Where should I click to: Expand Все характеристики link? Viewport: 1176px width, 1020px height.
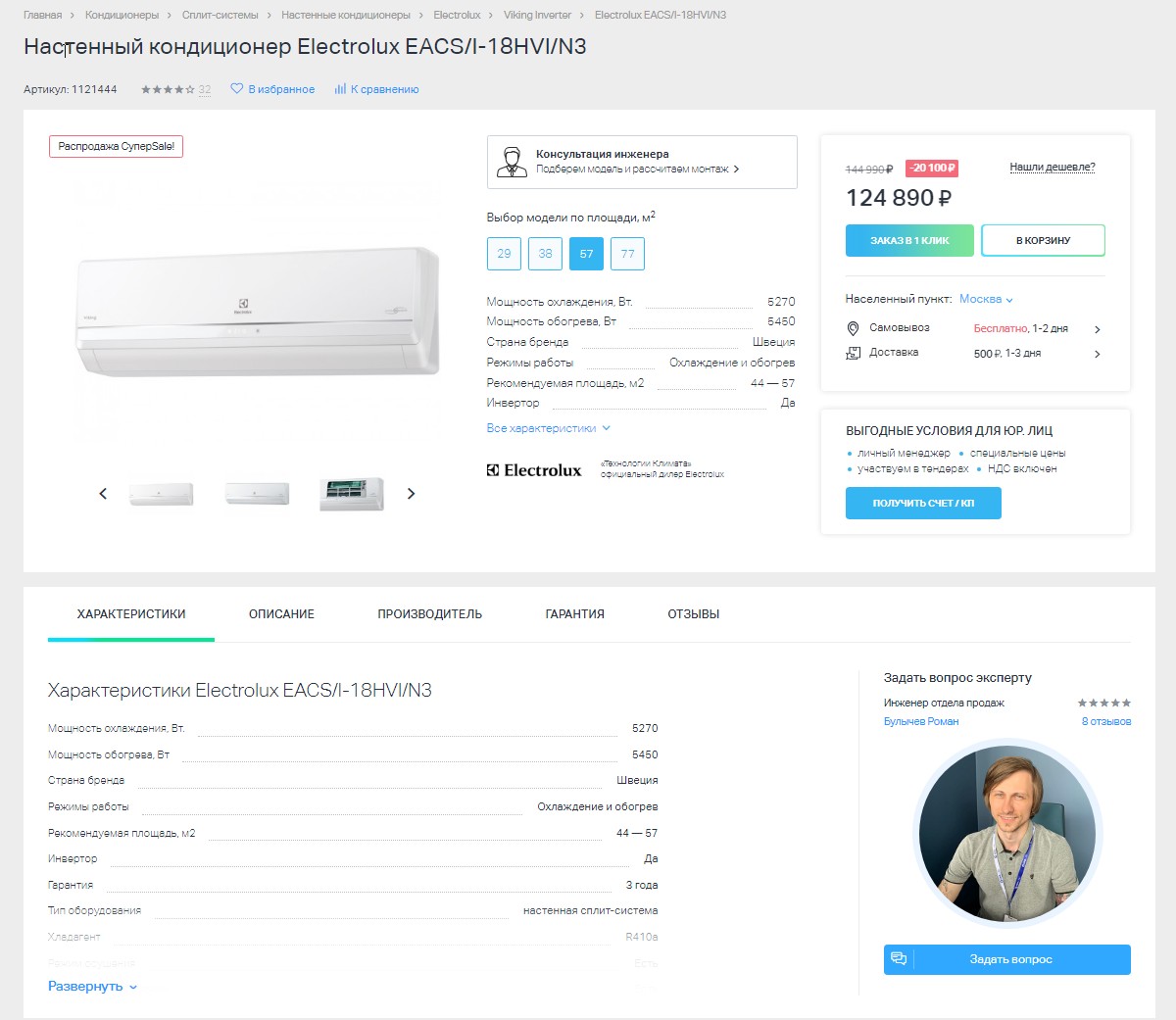pyautogui.click(x=549, y=428)
